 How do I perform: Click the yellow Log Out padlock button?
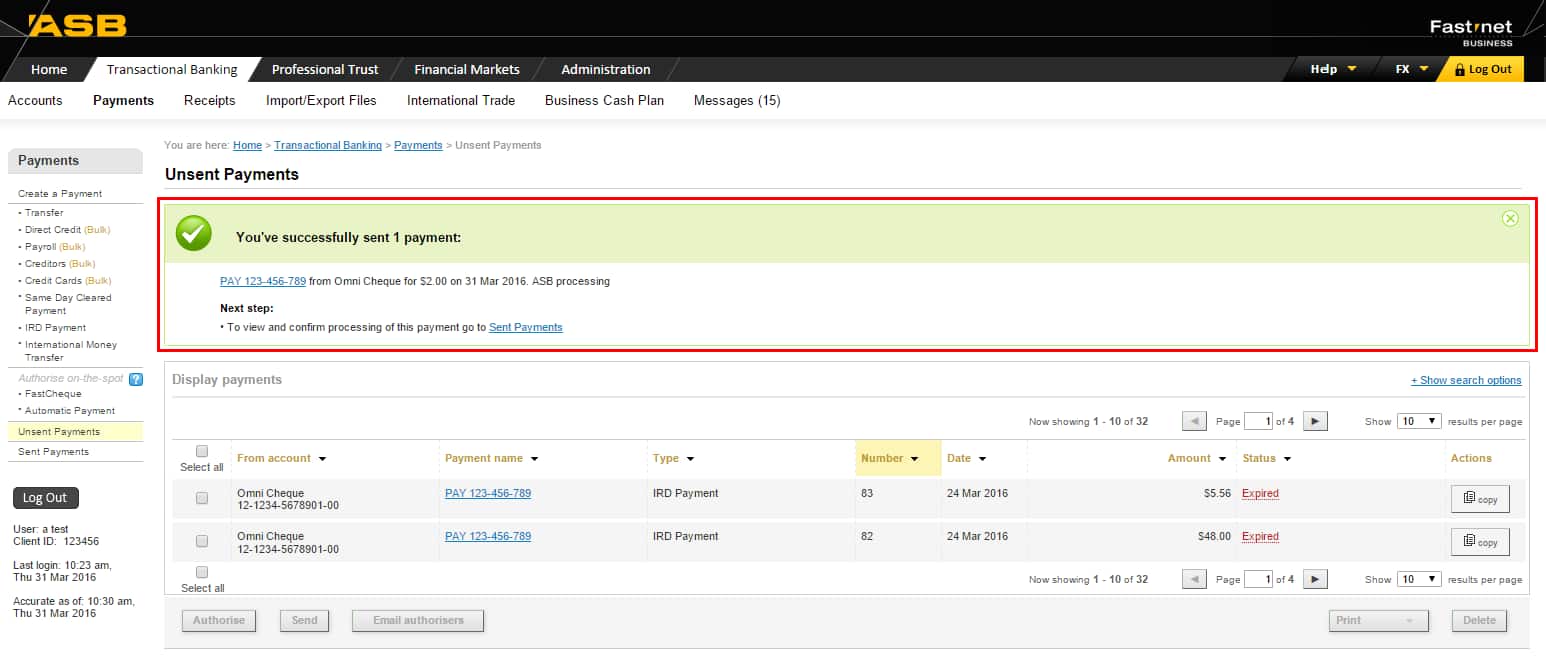(x=1481, y=69)
